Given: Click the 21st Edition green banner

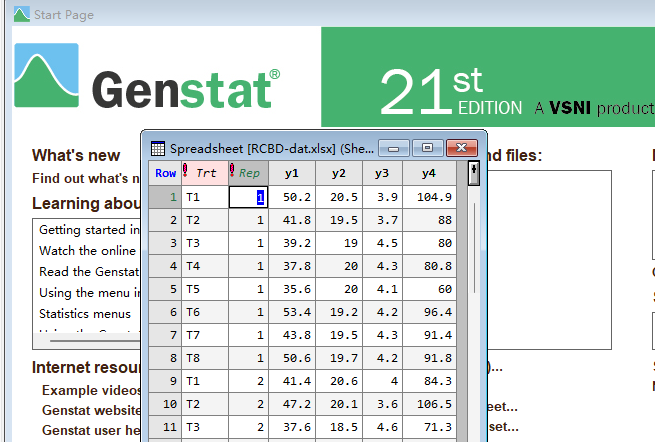Looking at the screenshot, I should (x=488, y=76).
